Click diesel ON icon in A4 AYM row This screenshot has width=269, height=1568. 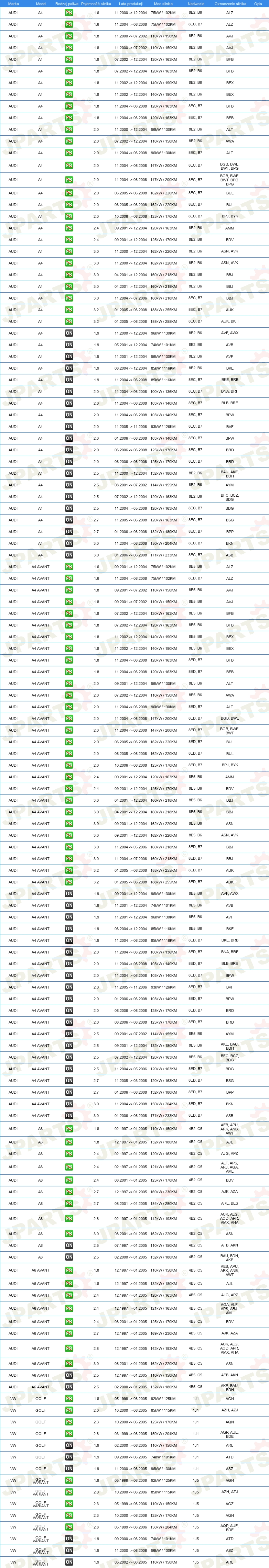tap(69, 485)
